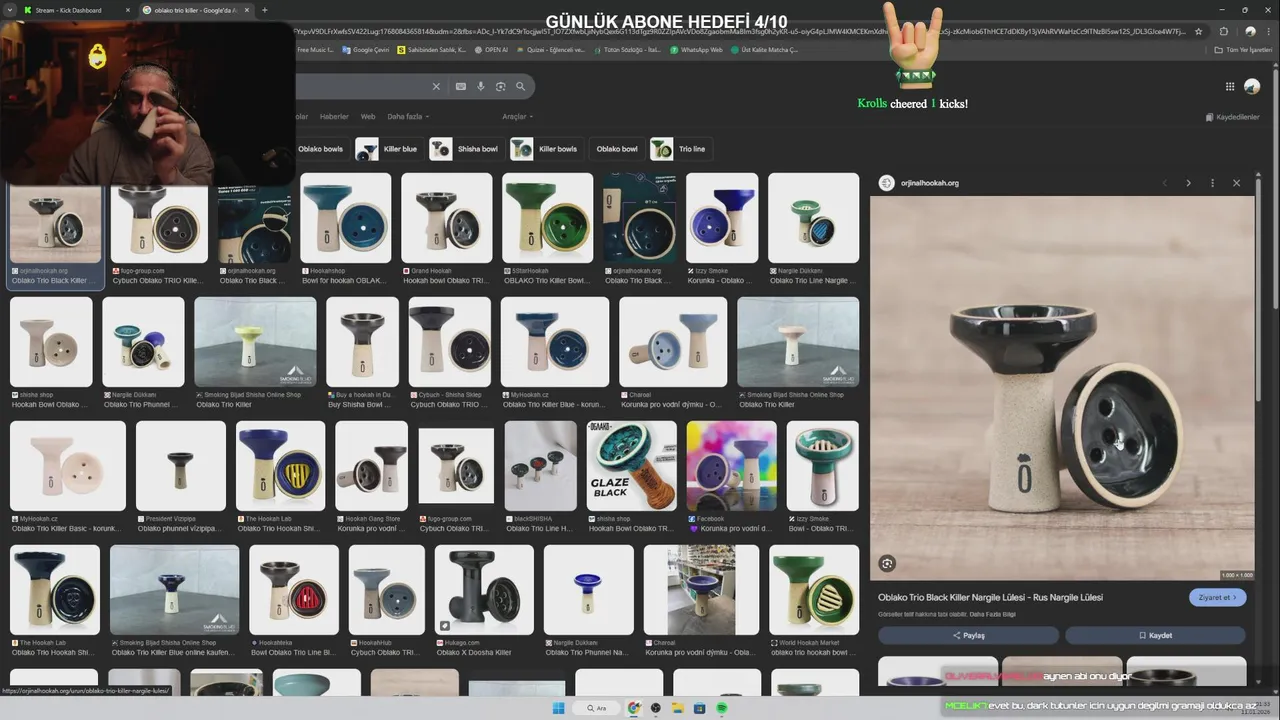Submit search with magnifier icon

pos(521,87)
